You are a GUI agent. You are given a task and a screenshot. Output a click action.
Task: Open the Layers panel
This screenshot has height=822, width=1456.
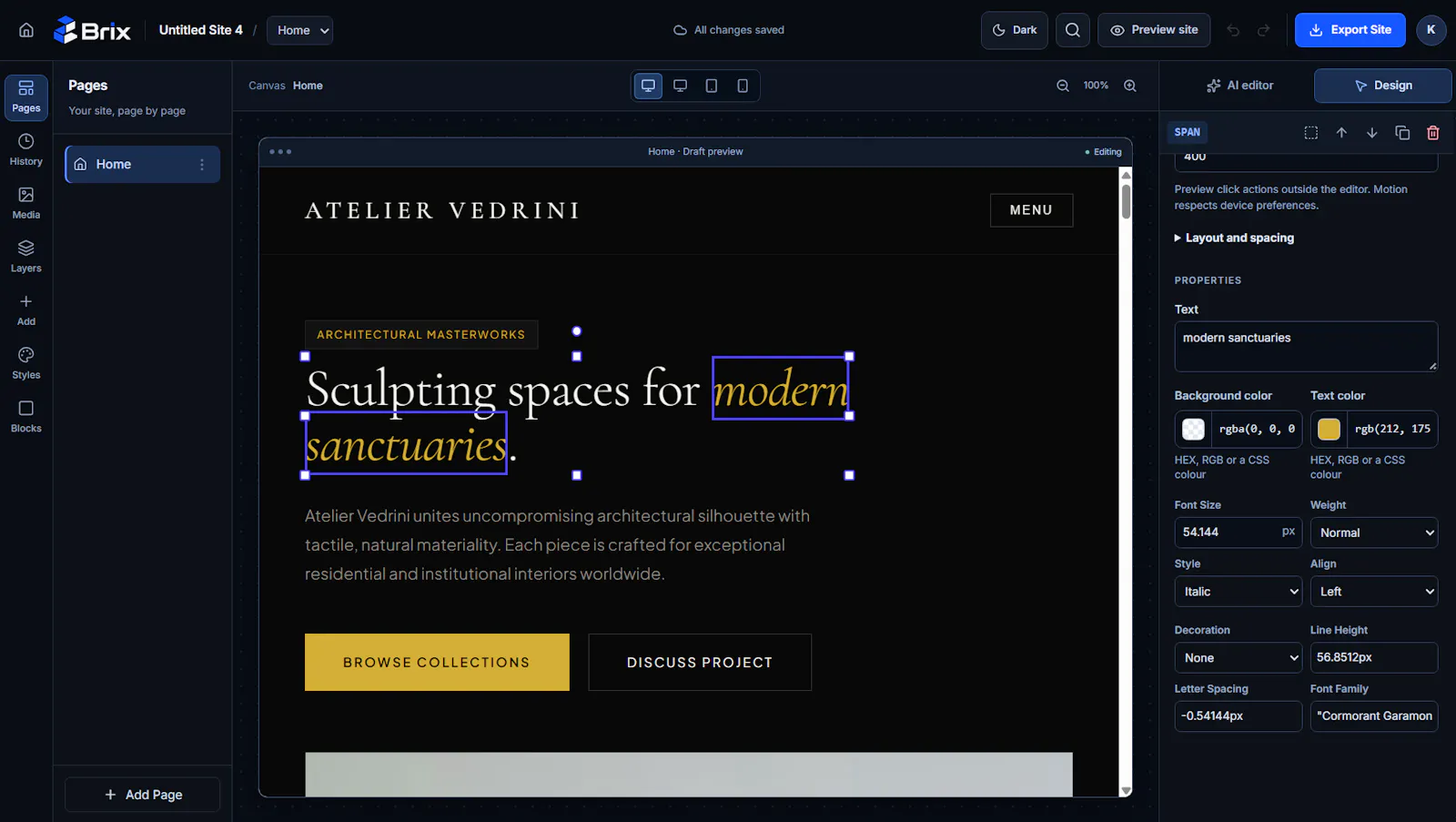[x=26, y=257]
